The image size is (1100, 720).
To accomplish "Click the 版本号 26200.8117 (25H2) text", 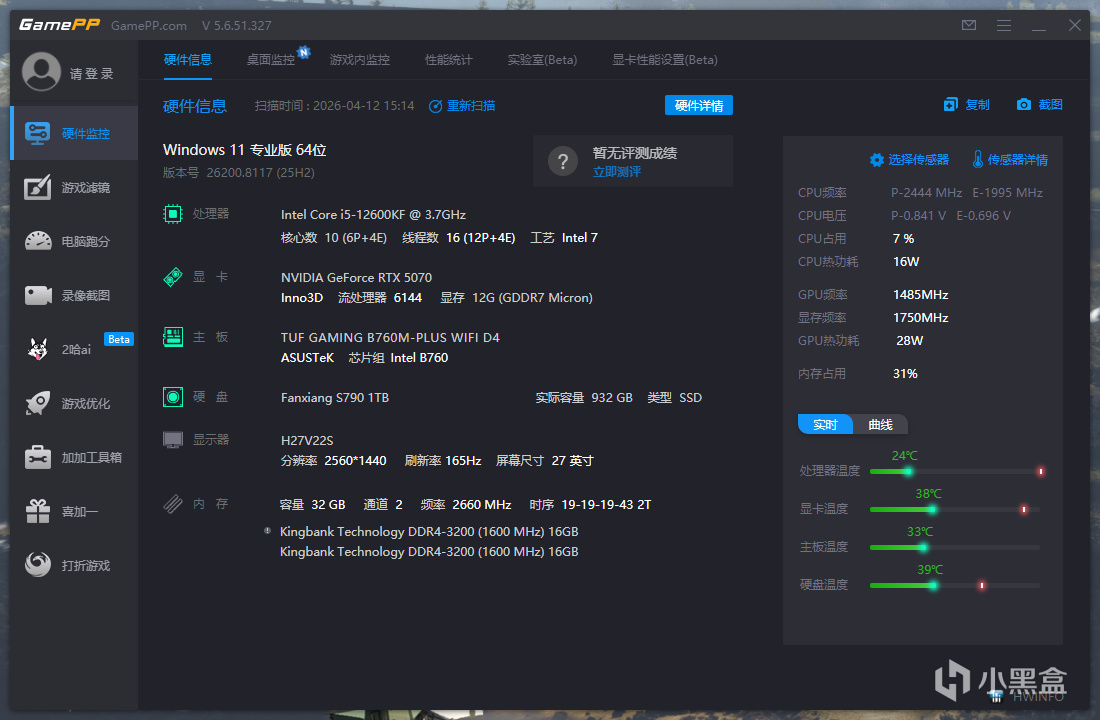I will click(x=239, y=173).
